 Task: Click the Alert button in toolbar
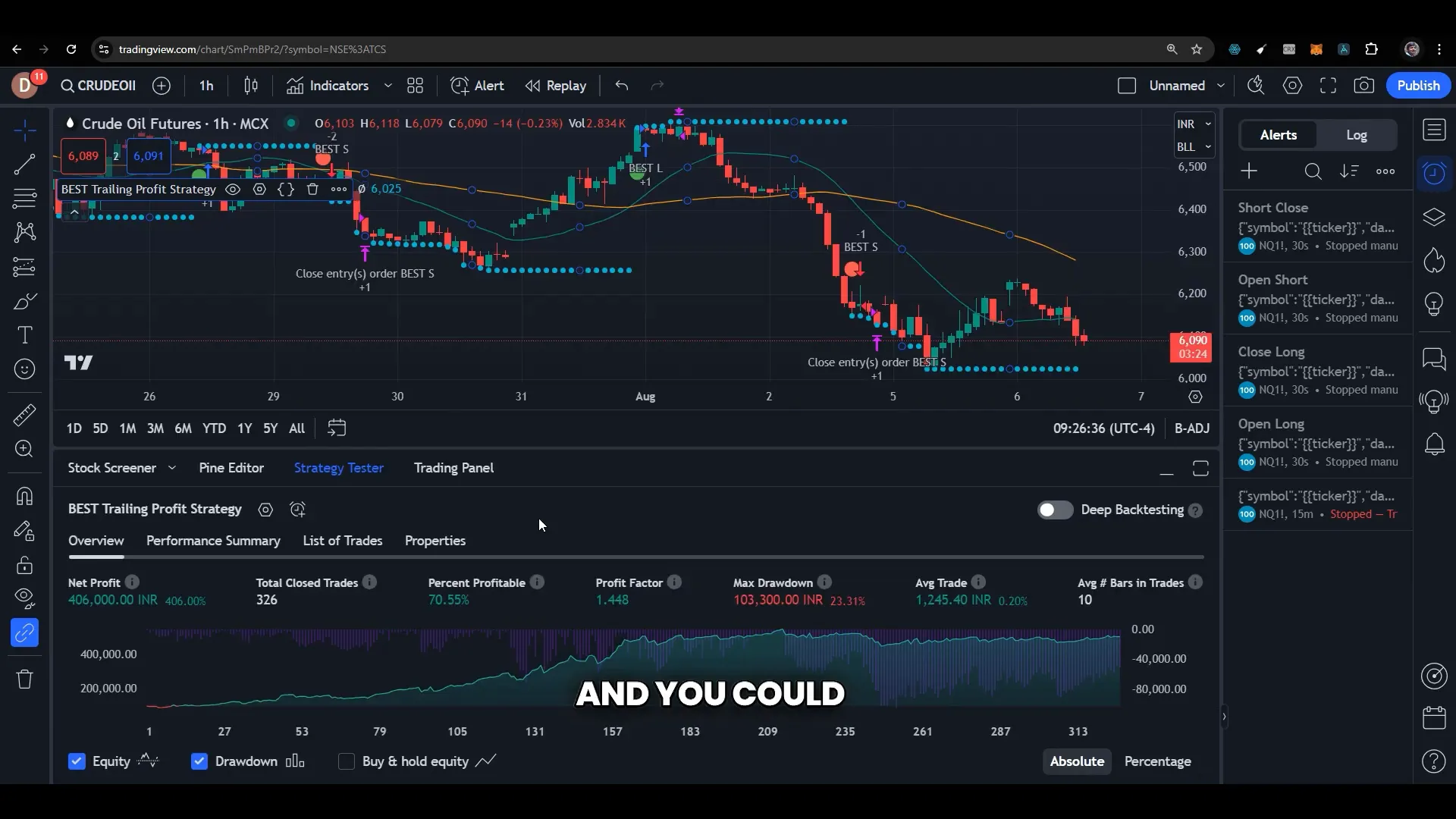tap(477, 86)
